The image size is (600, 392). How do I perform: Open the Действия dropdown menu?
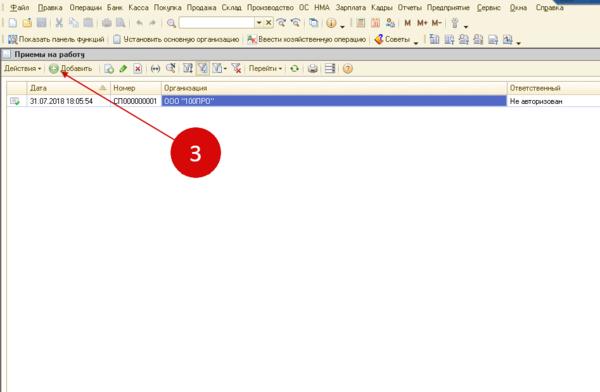(x=23, y=69)
